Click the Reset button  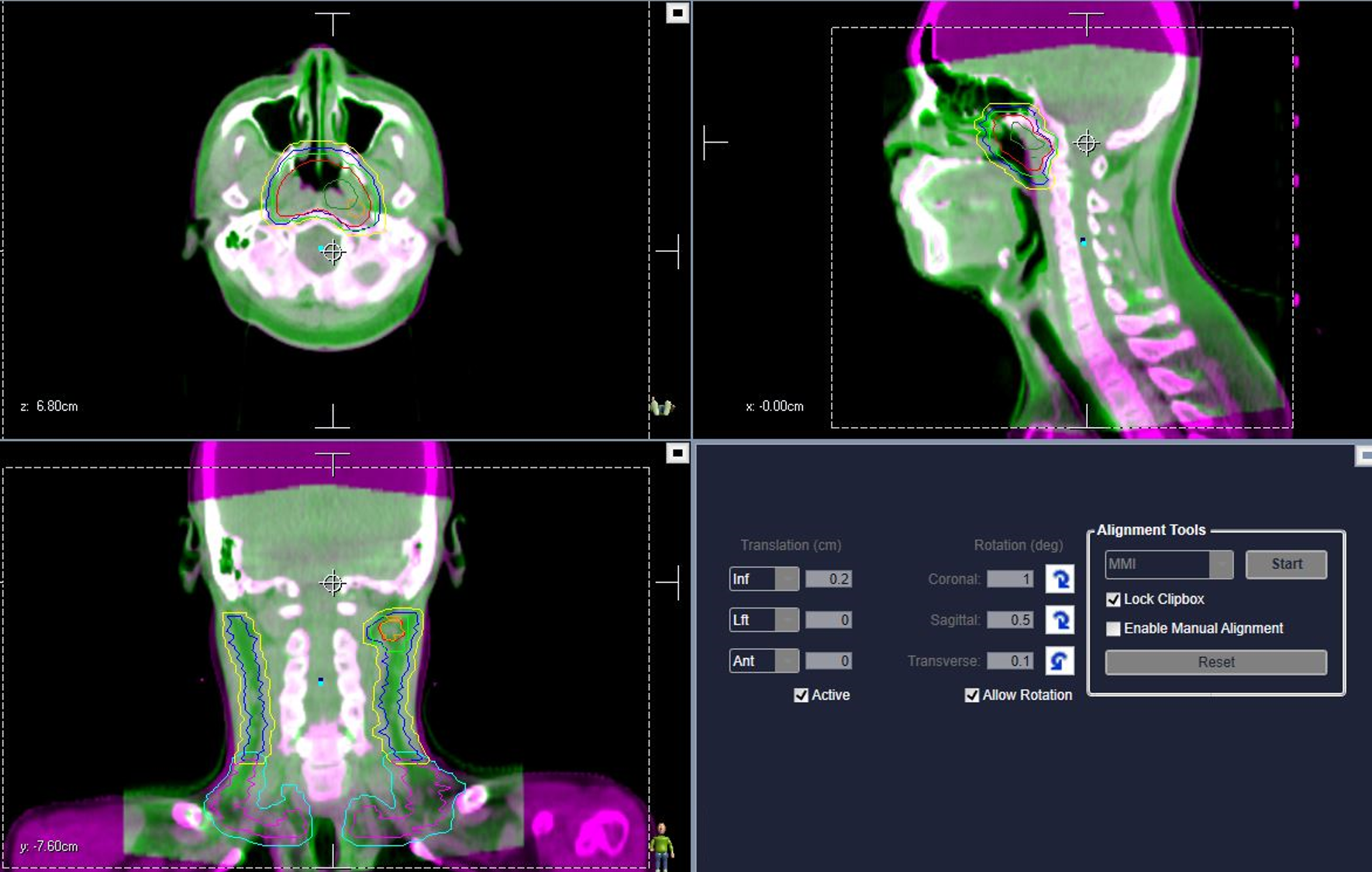click(x=1215, y=663)
